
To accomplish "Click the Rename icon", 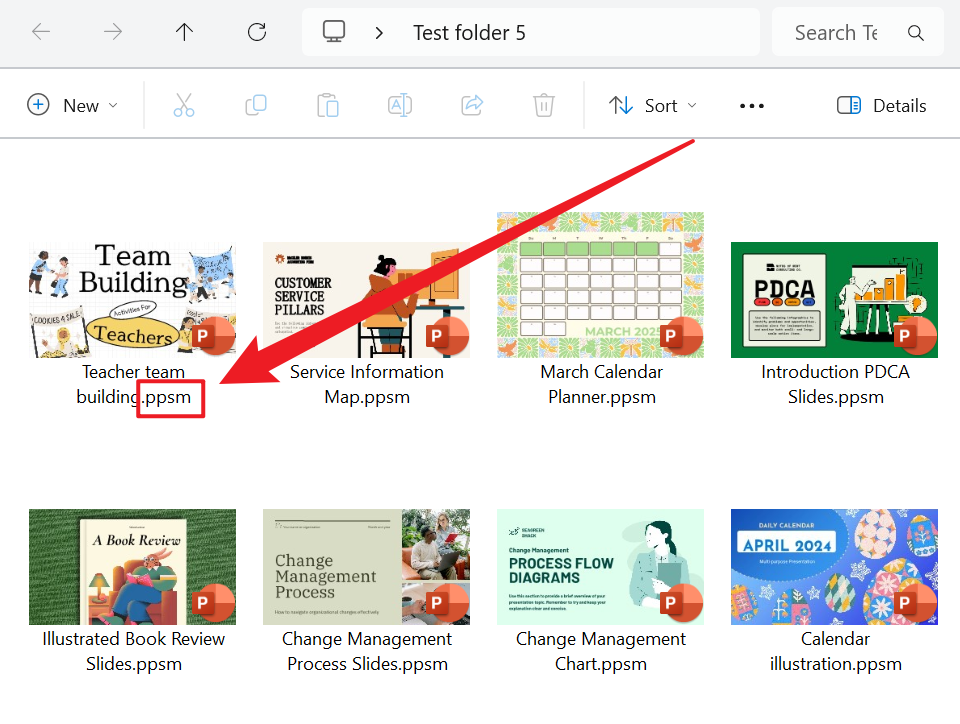I will coord(400,105).
